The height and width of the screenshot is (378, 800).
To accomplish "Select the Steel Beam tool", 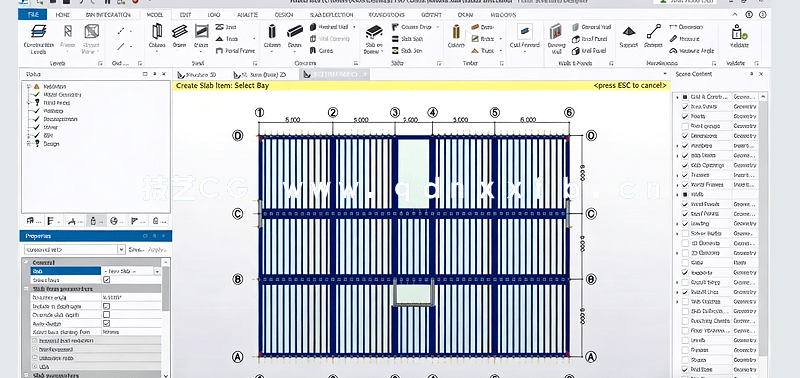I will point(179,37).
